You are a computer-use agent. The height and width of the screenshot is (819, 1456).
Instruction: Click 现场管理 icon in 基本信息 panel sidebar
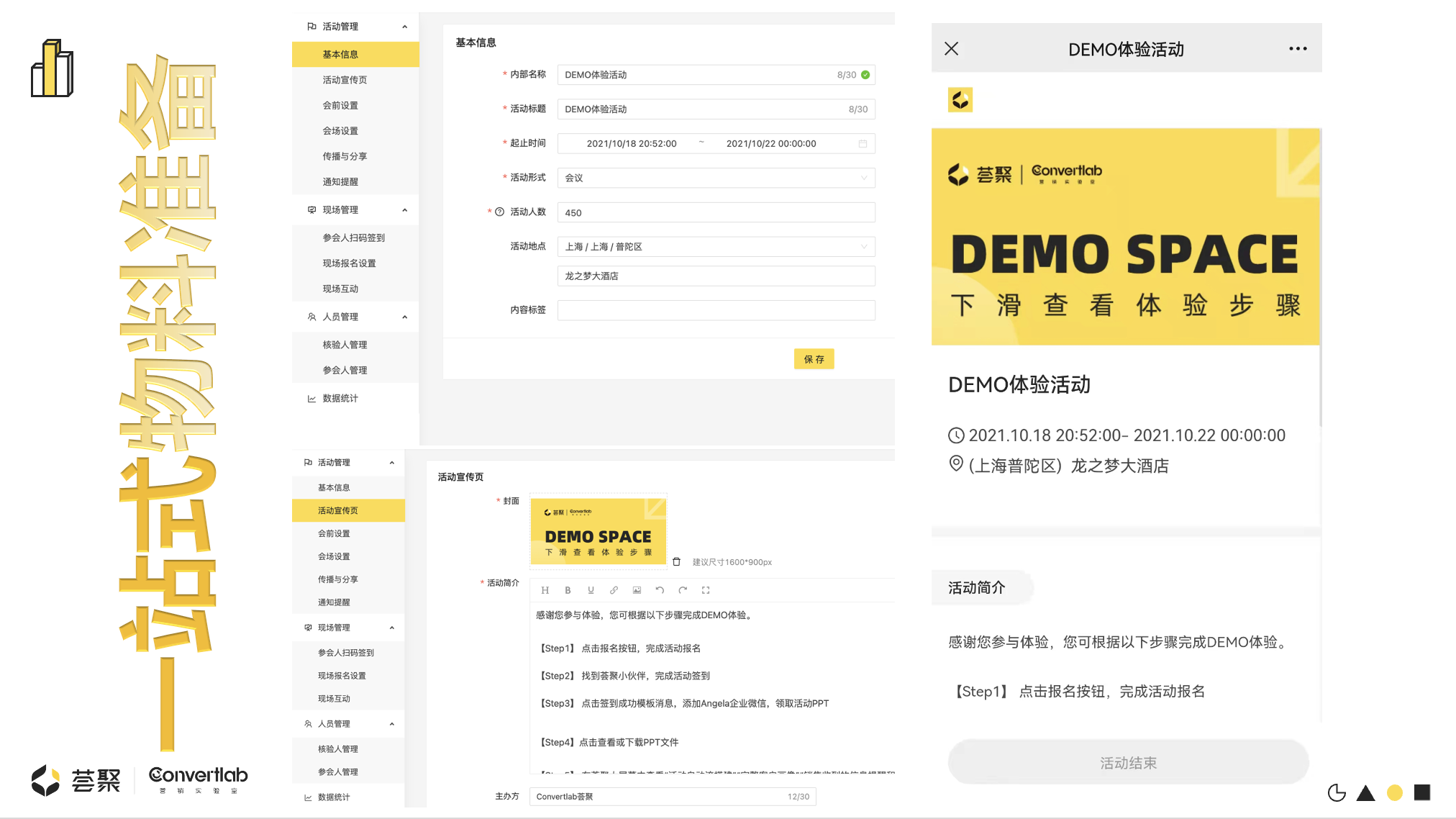pyautogui.click(x=311, y=210)
